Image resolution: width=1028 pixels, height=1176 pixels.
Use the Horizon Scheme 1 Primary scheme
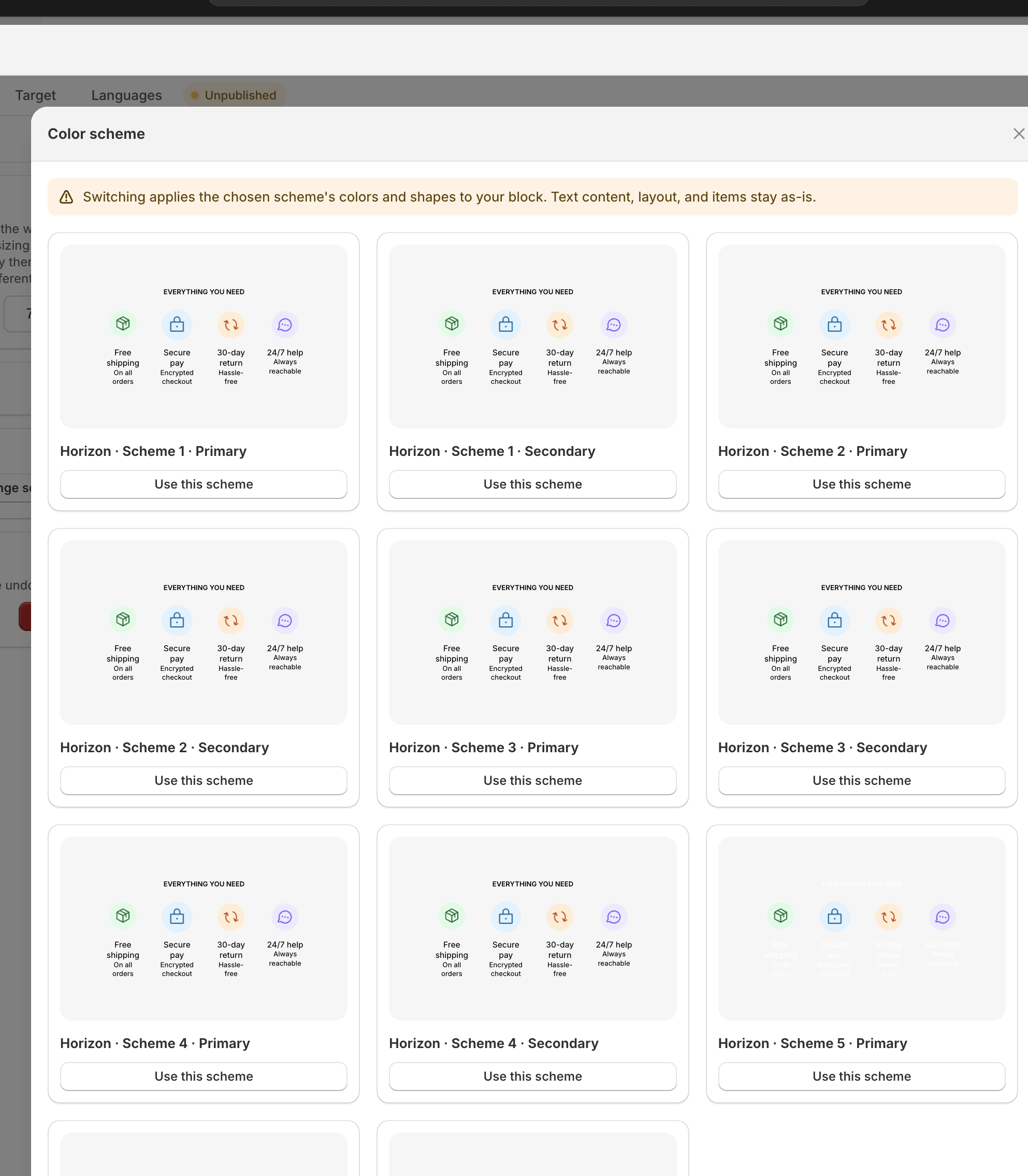point(204,484)
